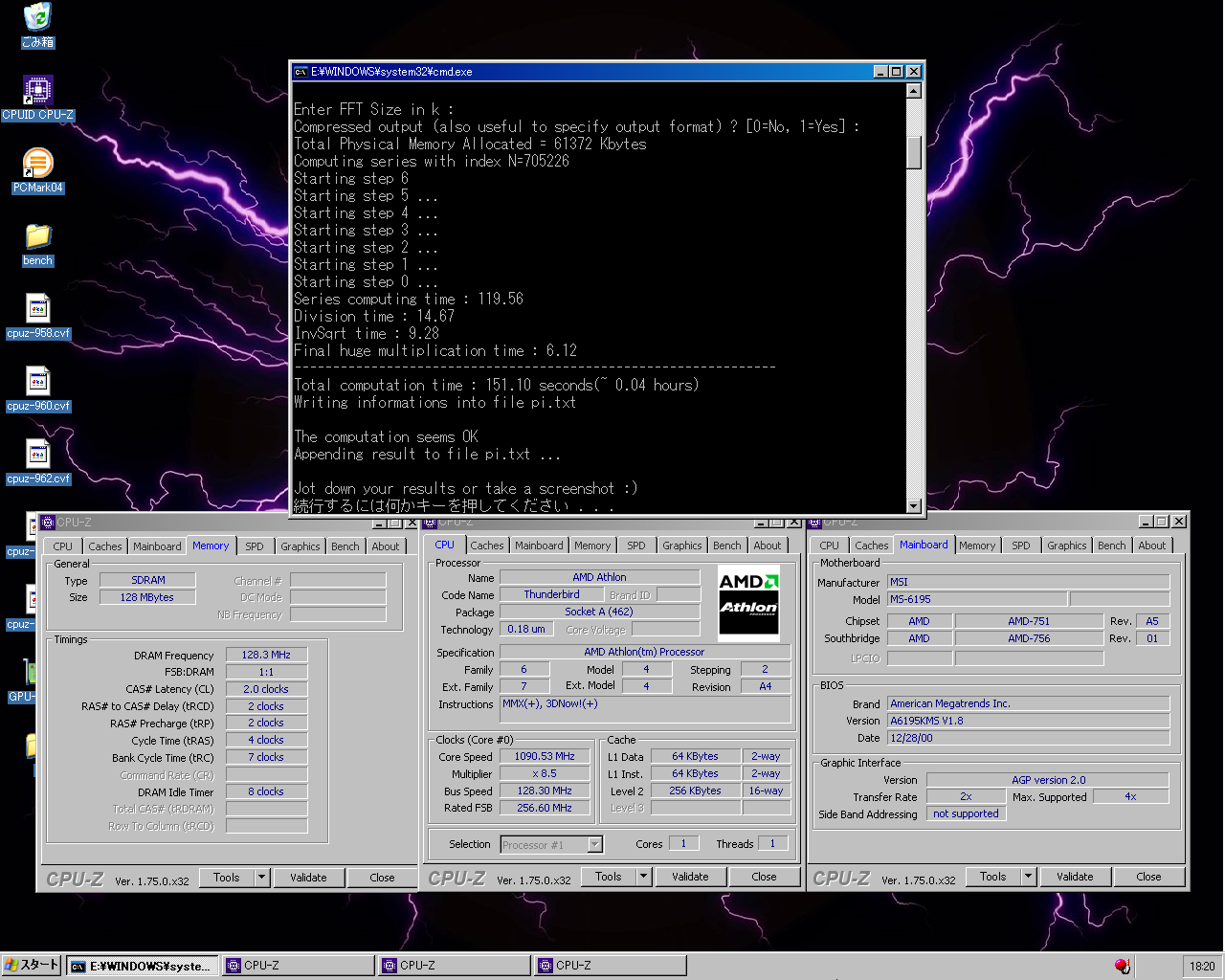Screen dimensions: 1225x980
Task: Switch to cmd.exe taskbar button
Action: coord(142,966)
